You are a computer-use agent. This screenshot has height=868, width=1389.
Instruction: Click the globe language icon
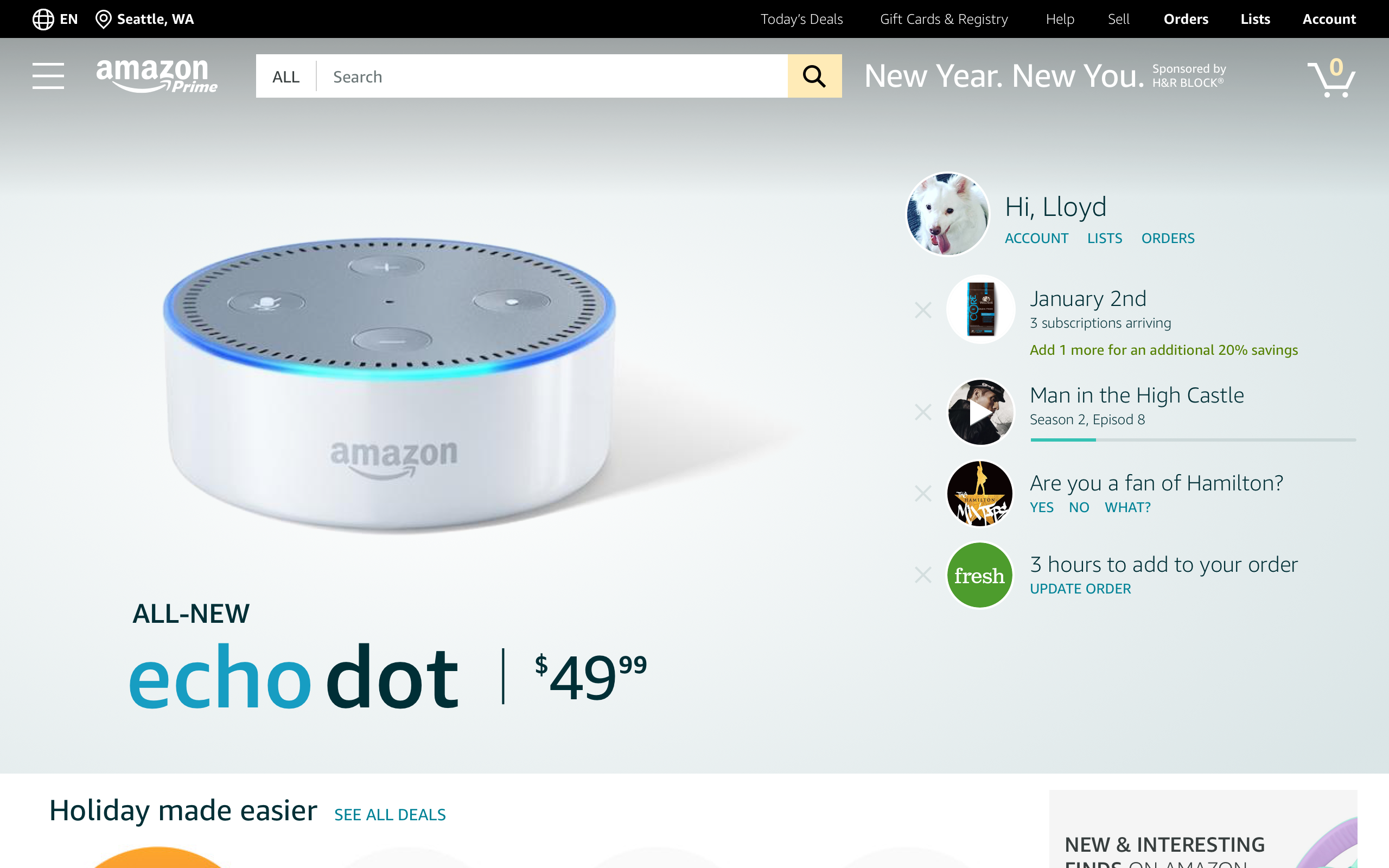tap(43, 19)
